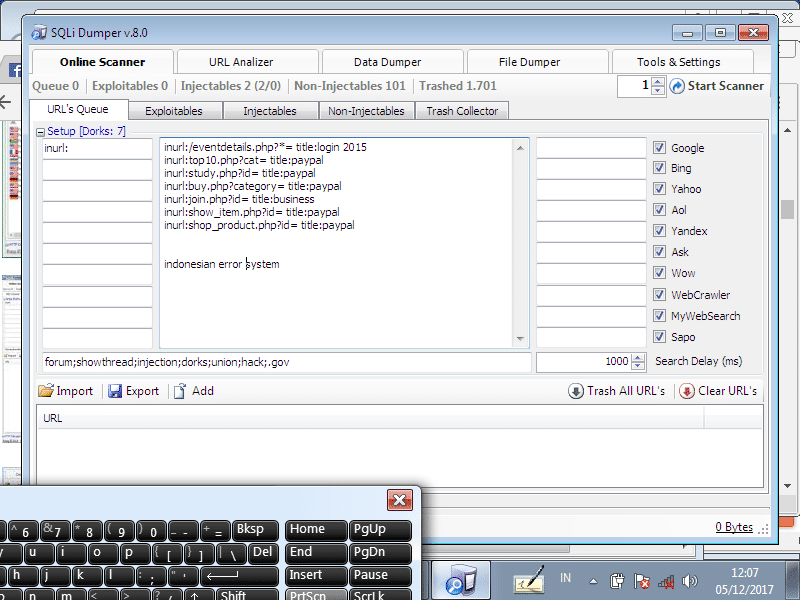Uncheck the Bing search engine
Screen dimensions: 800x600
point(659,167)
